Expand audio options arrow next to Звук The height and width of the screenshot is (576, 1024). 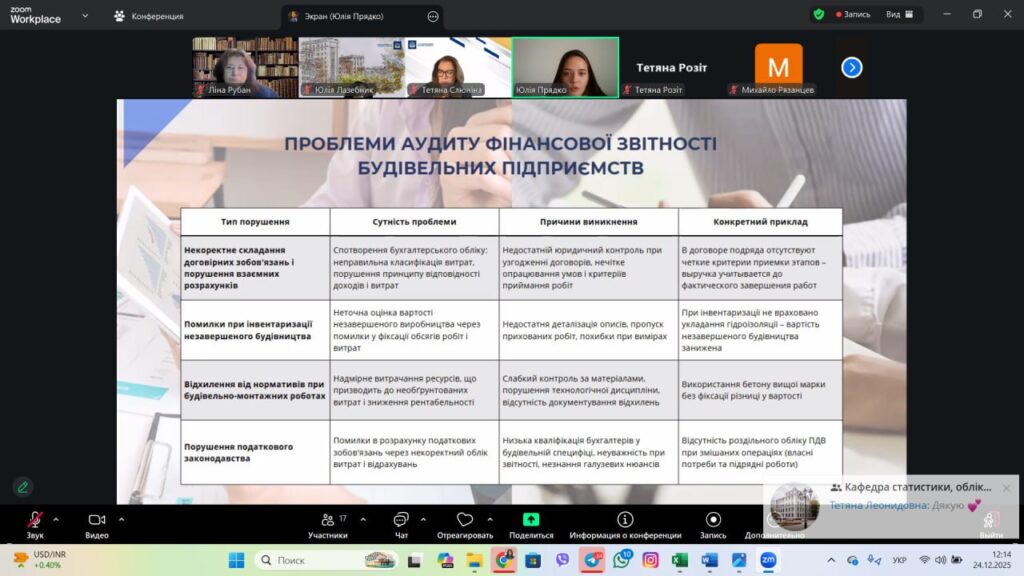[56, 519]
